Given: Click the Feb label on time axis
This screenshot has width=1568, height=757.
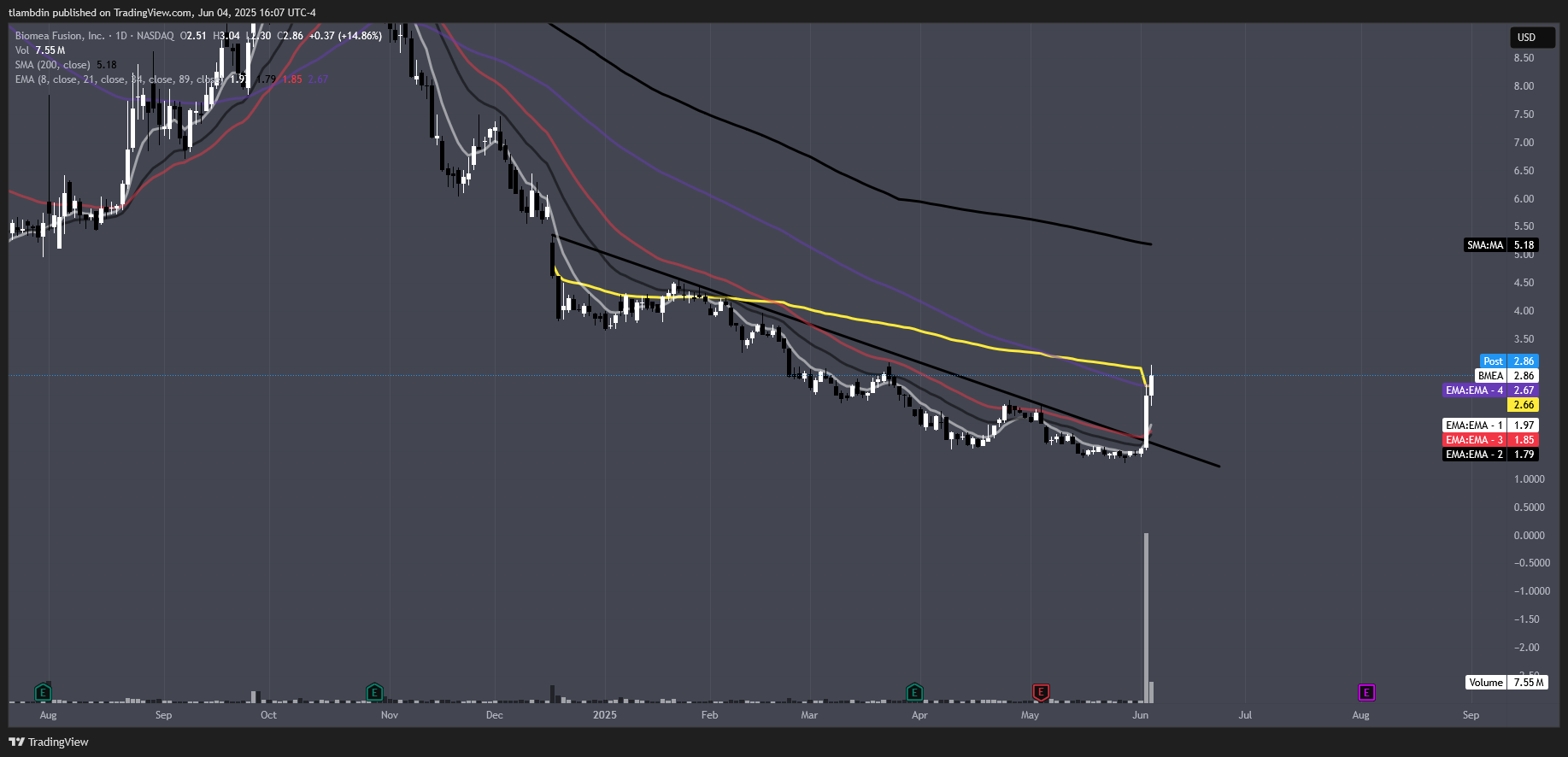Looking at the screenshot, I should pyautogui.click(x=710, y=715).
